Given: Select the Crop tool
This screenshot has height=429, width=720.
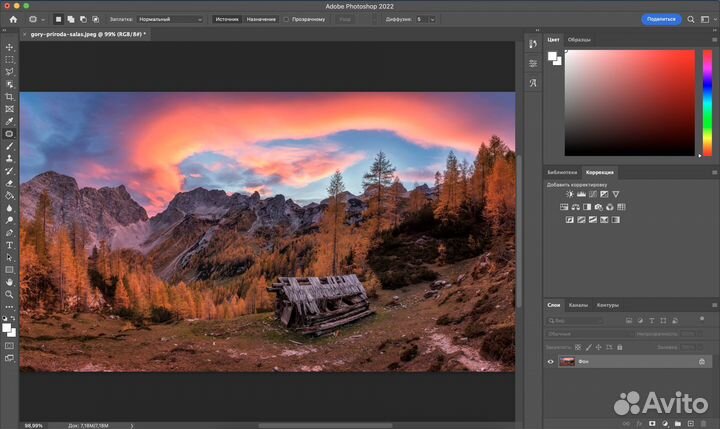Looking at the screenshot, I should point(9,97).
